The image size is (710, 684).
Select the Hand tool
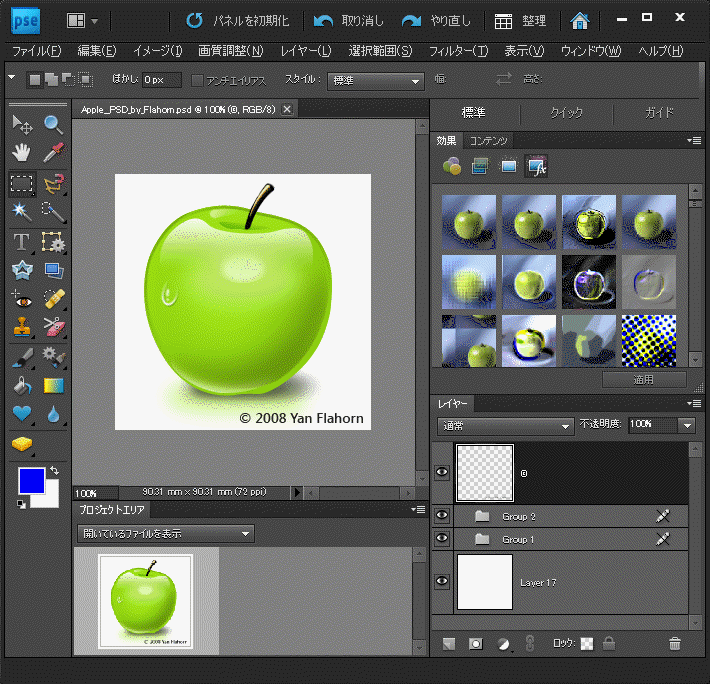click(x=21, y=153)
